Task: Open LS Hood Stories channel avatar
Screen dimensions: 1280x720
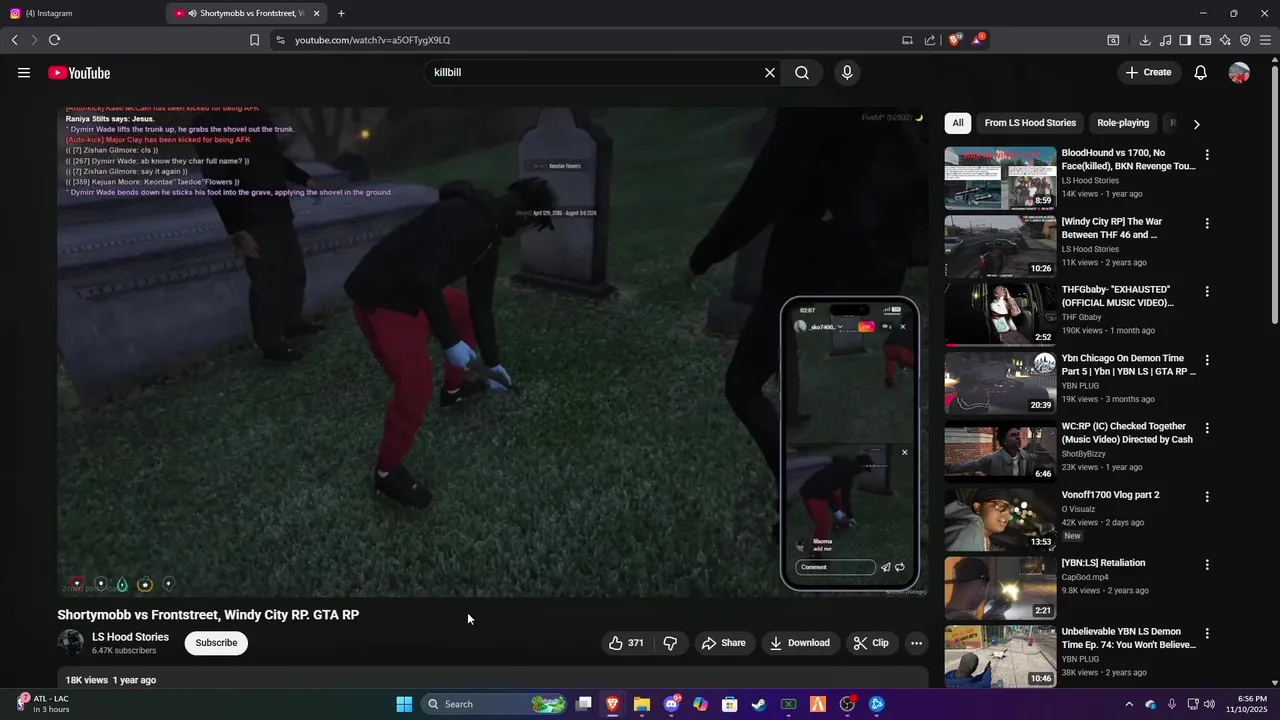Action: [x=70, y=643]
